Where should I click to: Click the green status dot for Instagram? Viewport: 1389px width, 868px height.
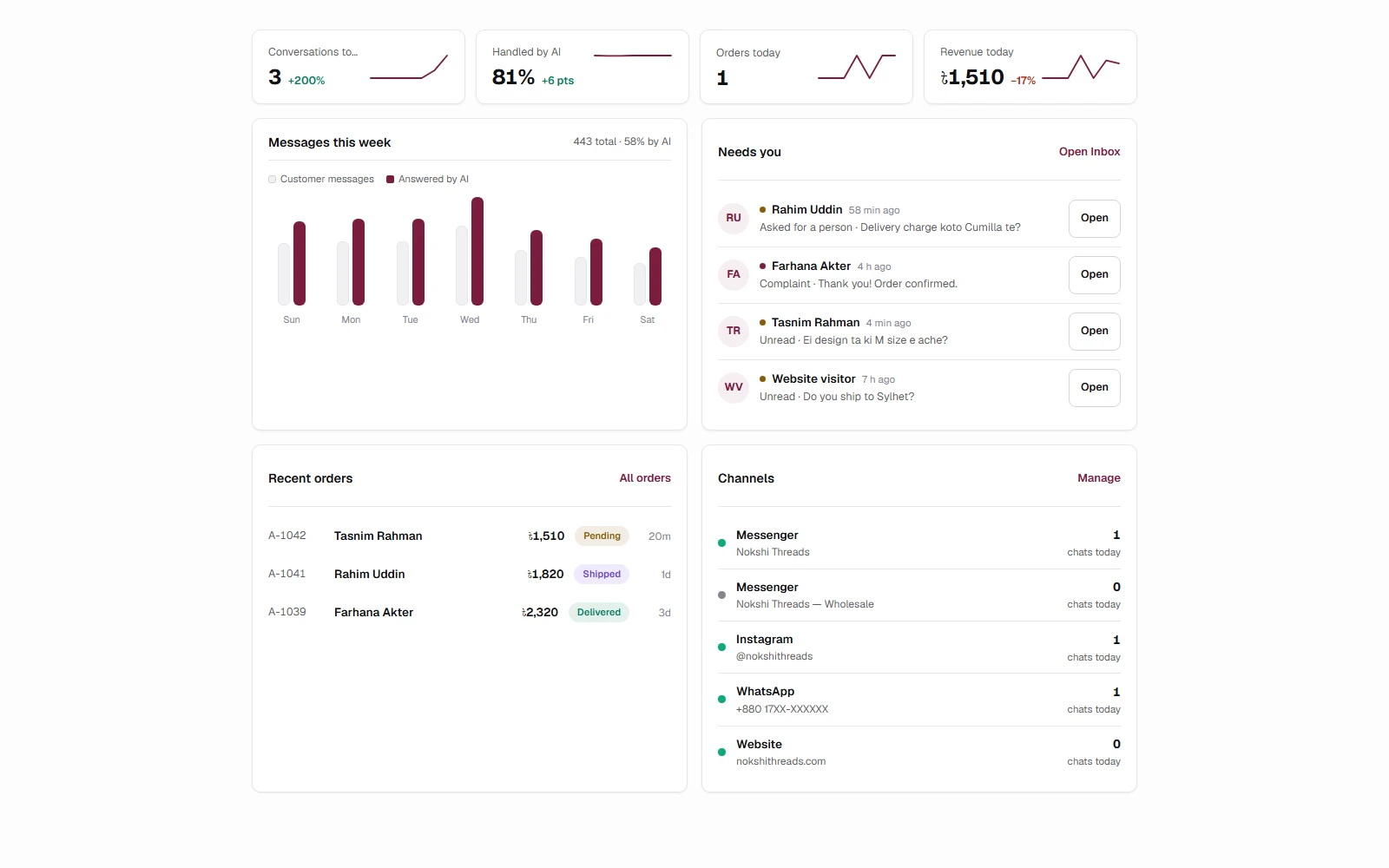pyautogui.click(x=721, y=648)
